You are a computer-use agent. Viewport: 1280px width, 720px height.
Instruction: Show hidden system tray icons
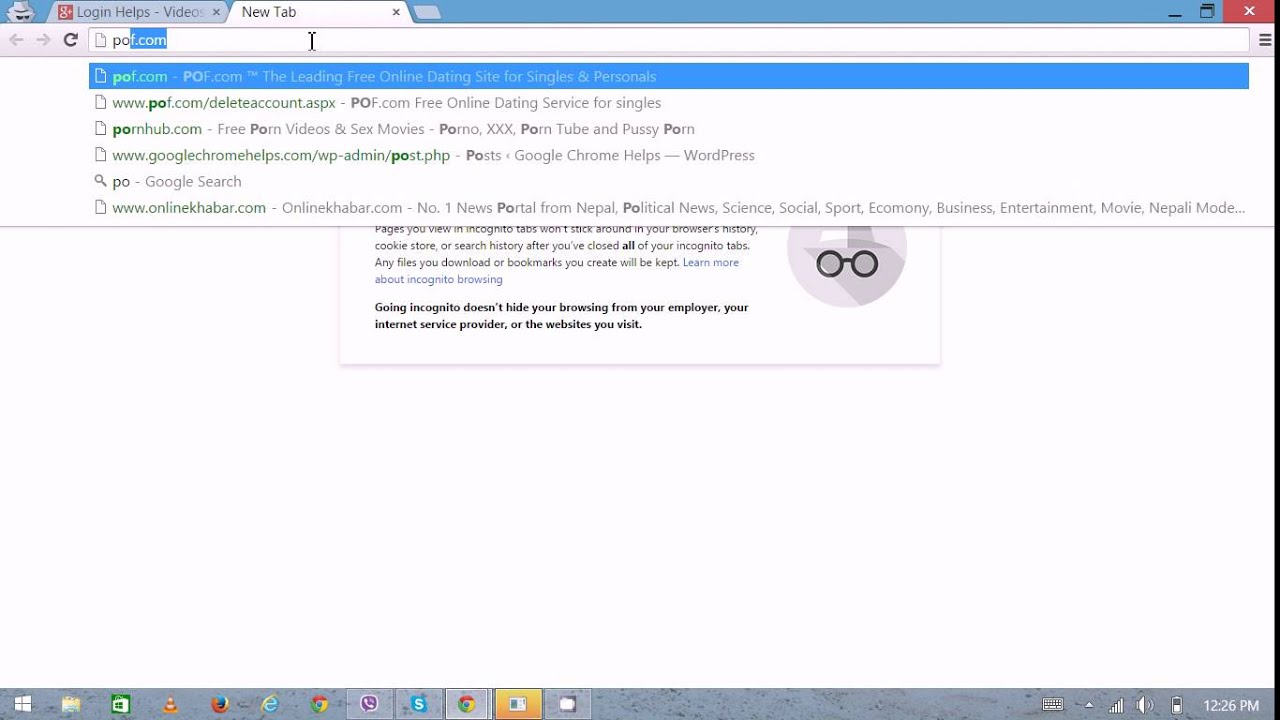1089,705
